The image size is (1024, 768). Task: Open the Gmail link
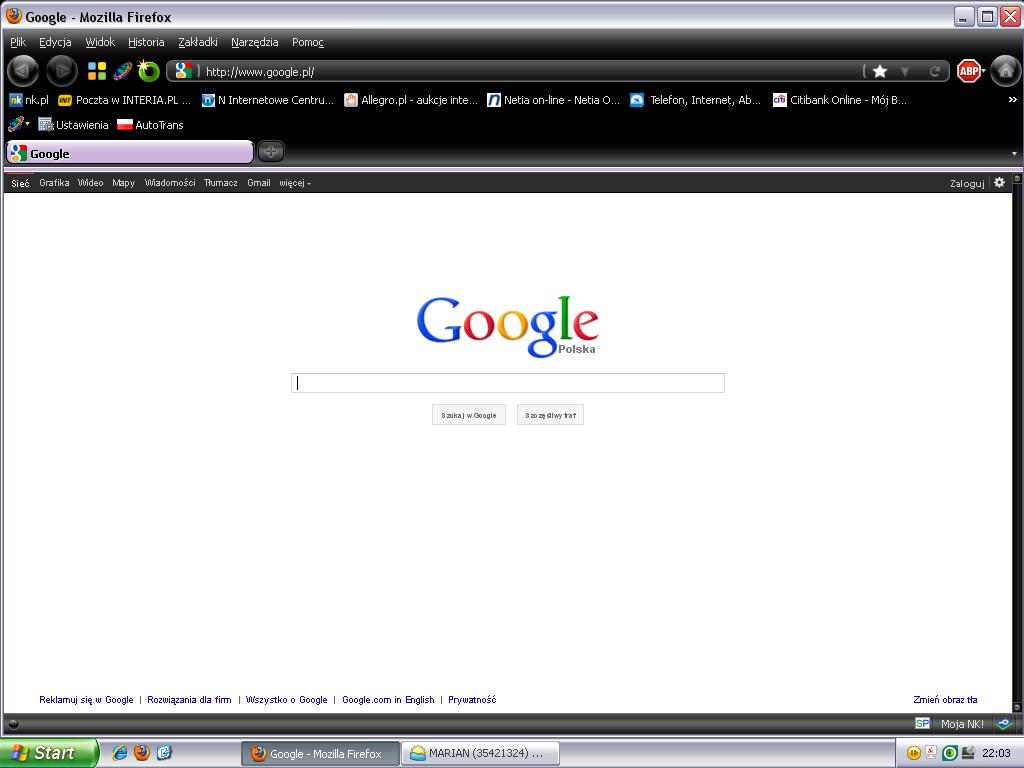[x=259, y=183]
